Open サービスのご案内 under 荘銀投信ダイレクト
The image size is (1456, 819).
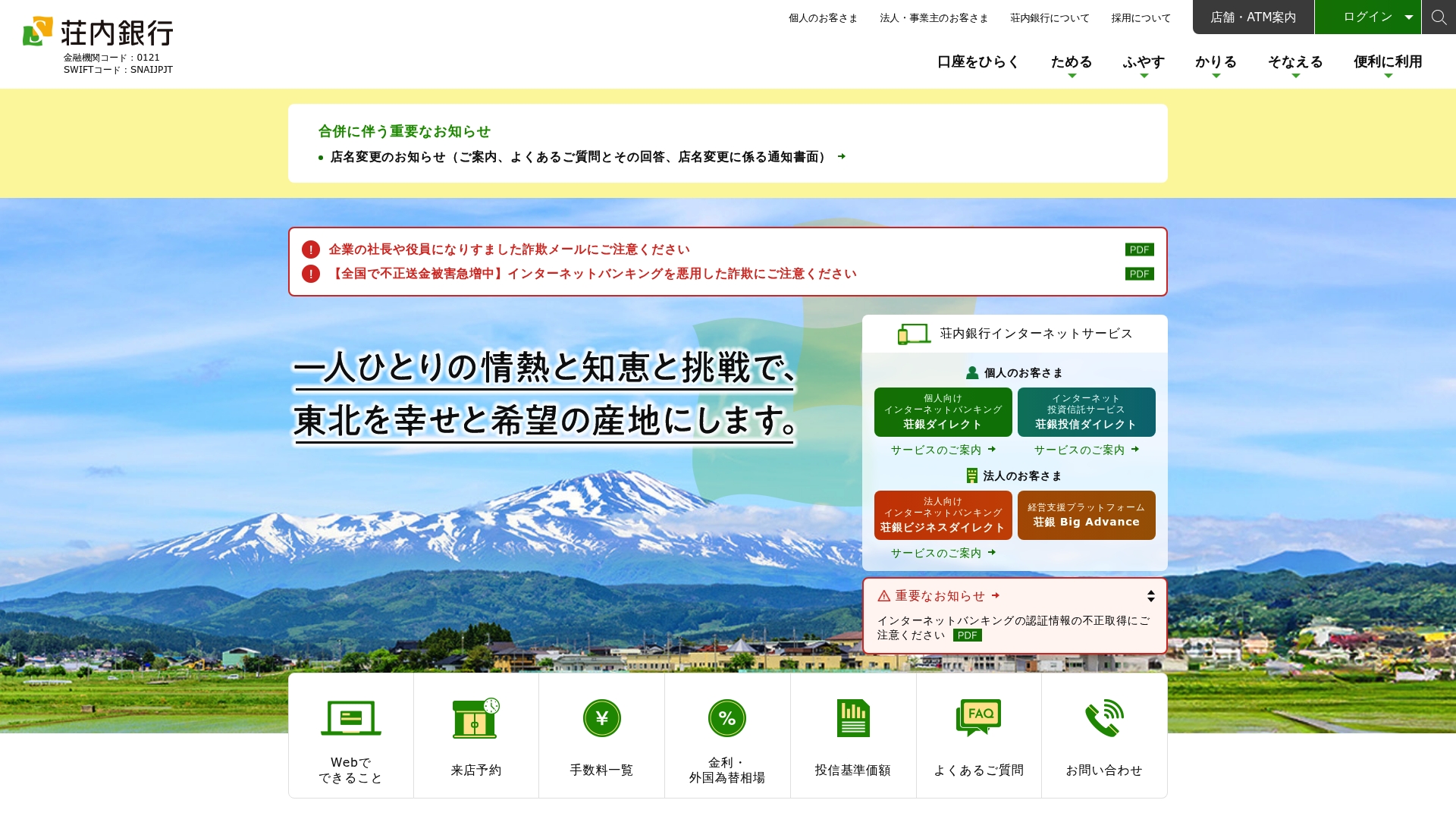(1086, 450)
